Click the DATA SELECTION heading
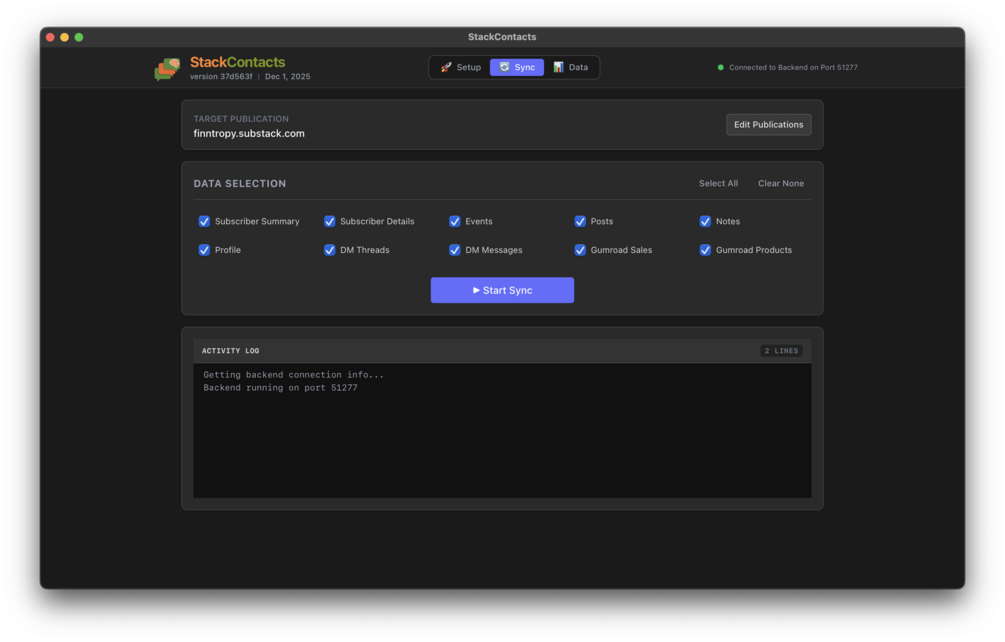The width and height of the screenshot is (1005, 642). tap(240, 183)
